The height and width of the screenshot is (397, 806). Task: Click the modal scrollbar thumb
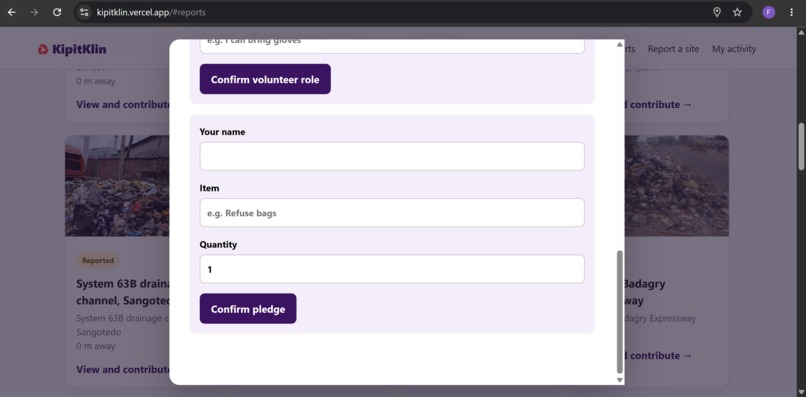tap(619, 312)
